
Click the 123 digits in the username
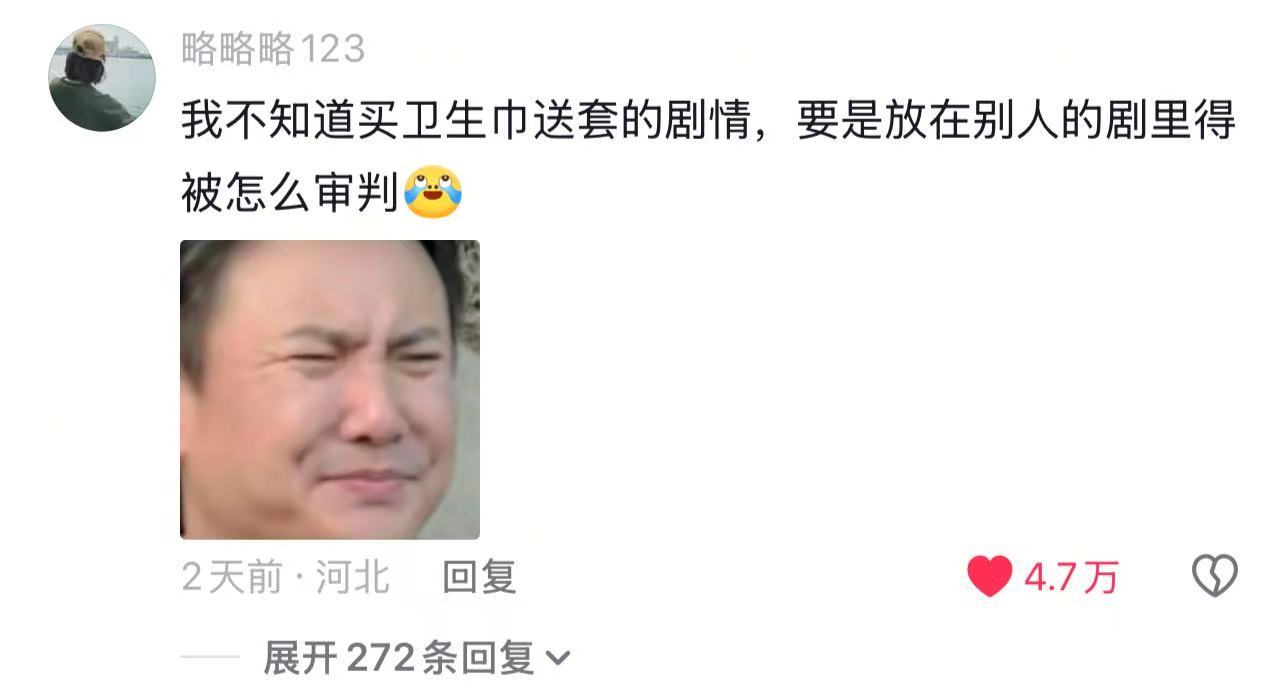333,48
